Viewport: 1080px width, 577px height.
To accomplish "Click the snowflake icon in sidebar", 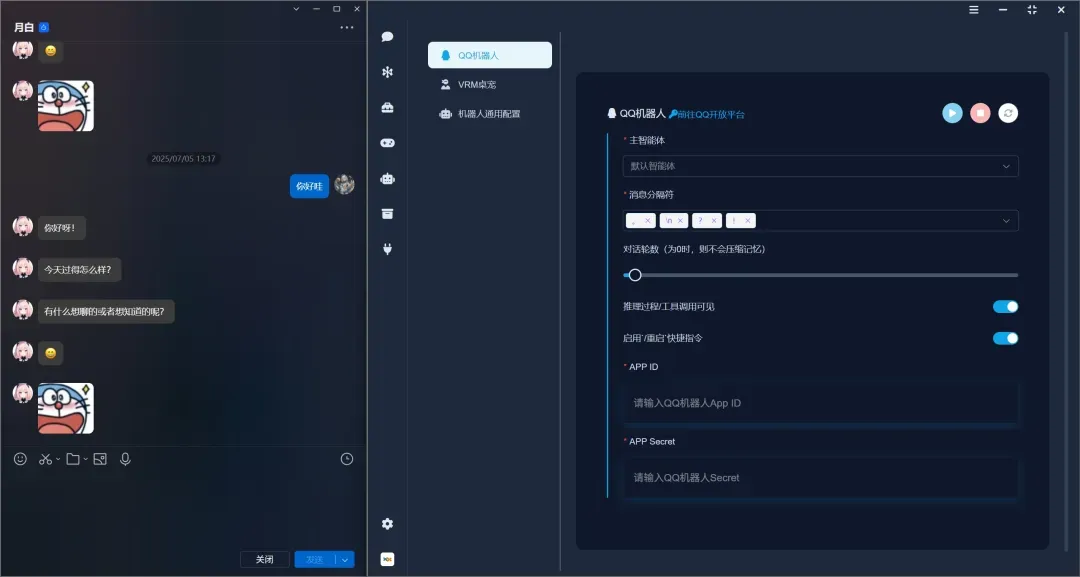I will [x=387, y=72].
